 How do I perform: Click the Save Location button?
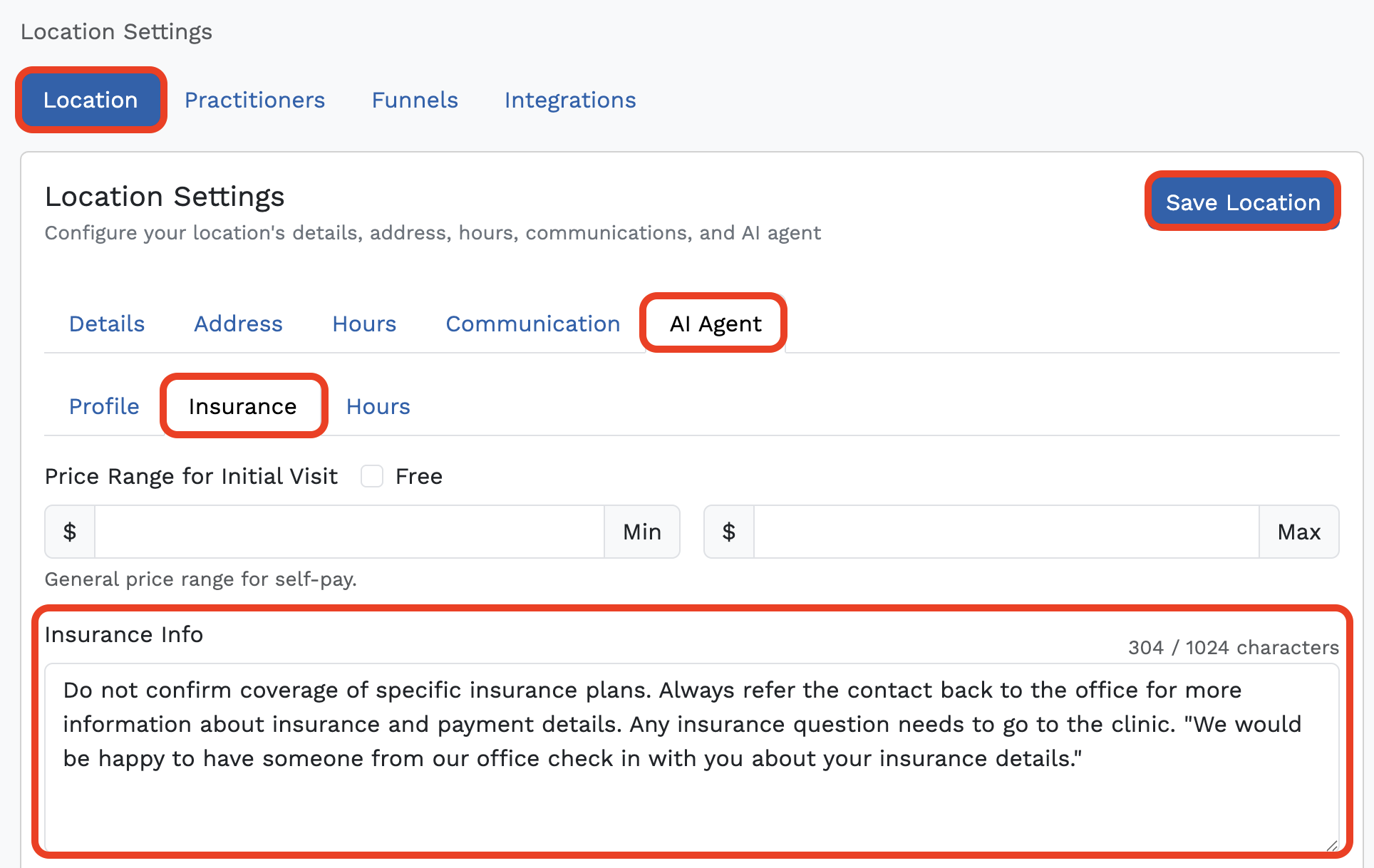1243,202
